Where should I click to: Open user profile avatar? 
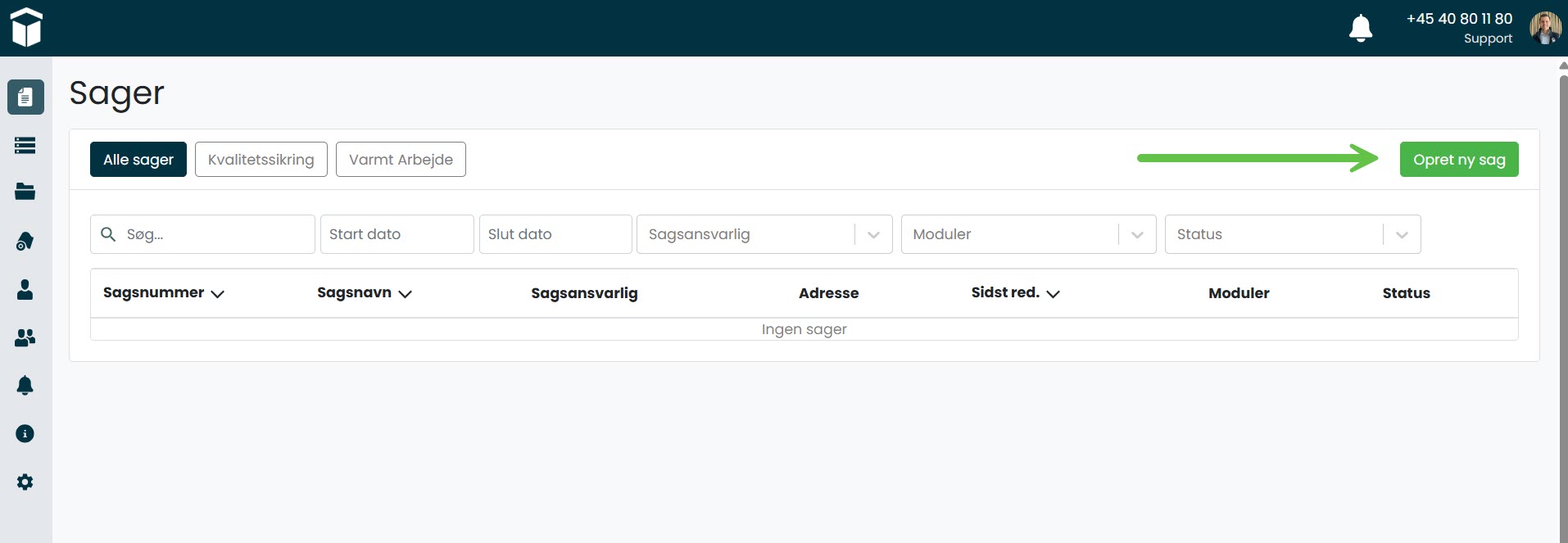[1544, 28]
